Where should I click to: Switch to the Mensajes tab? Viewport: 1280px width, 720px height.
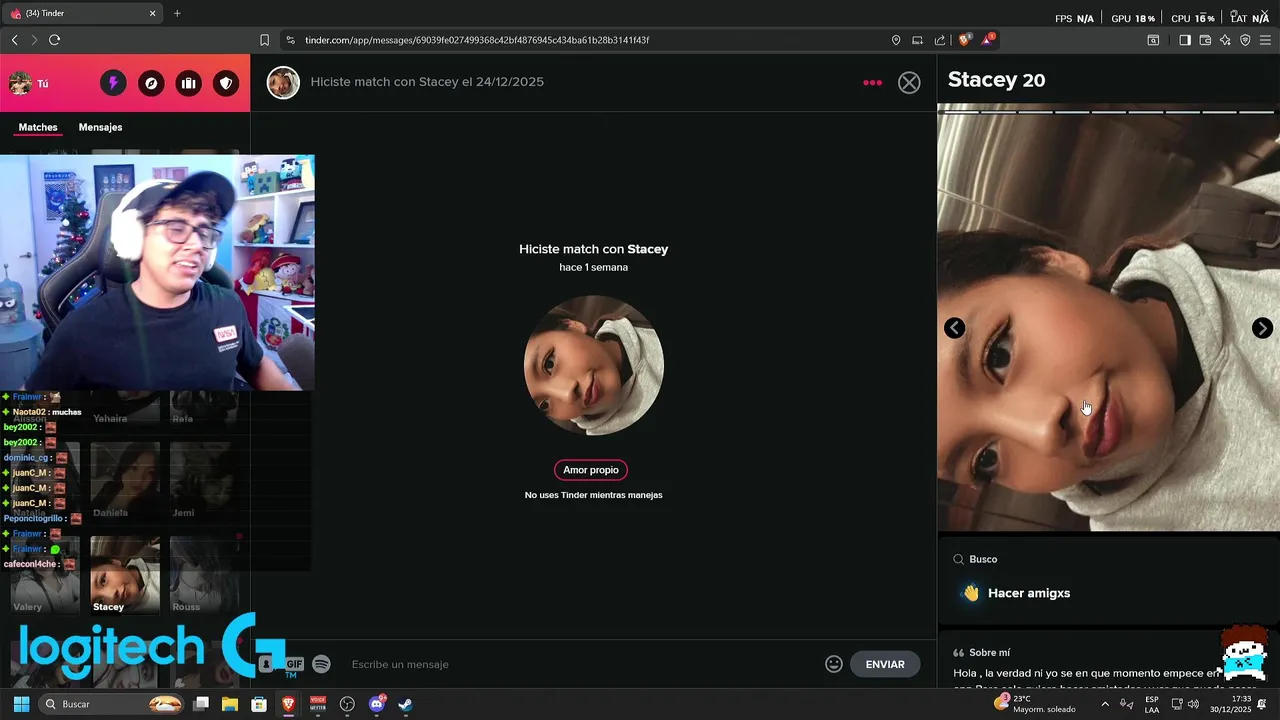point(100,127)
